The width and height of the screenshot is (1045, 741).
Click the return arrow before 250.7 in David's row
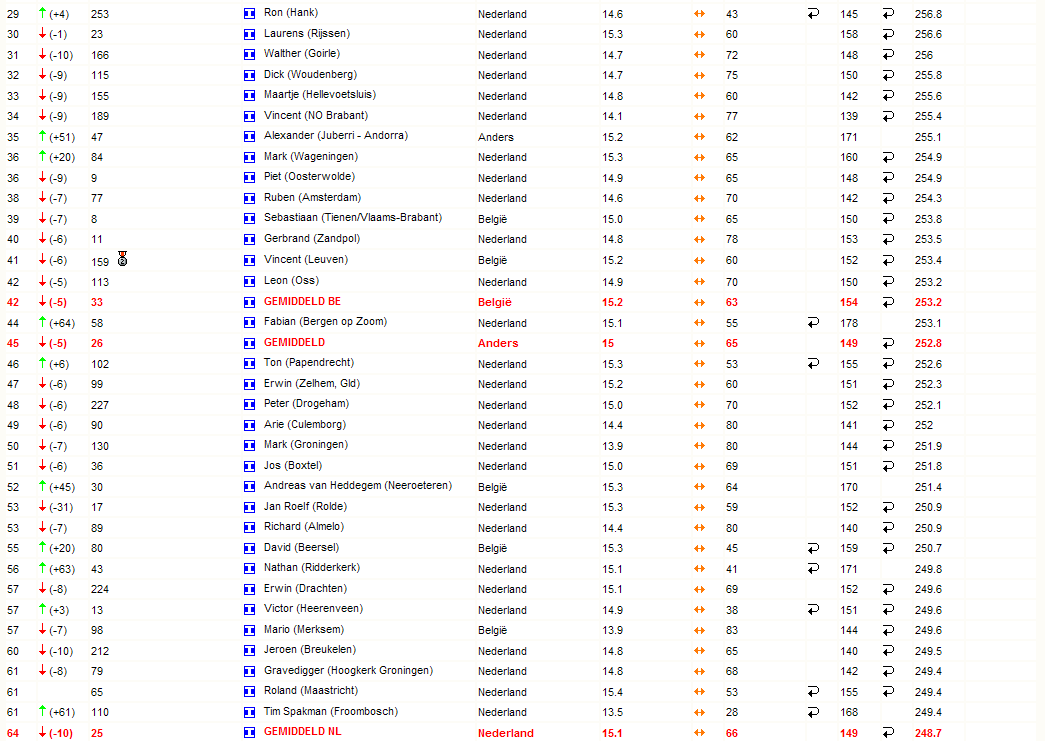pos(888,548)
